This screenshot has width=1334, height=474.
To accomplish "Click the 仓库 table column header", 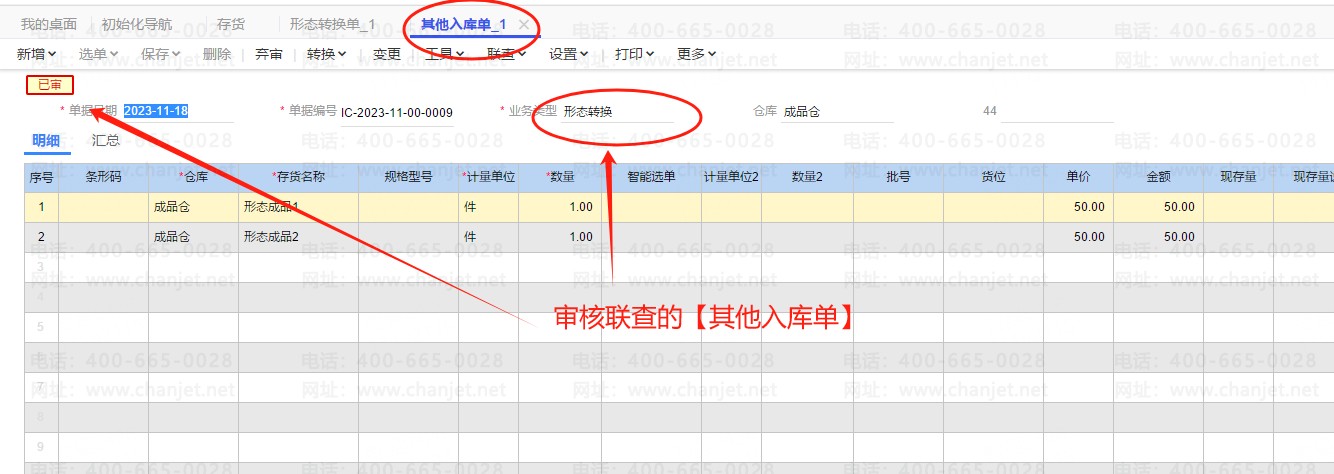I will pyautogui.click(x=193, y=177).
